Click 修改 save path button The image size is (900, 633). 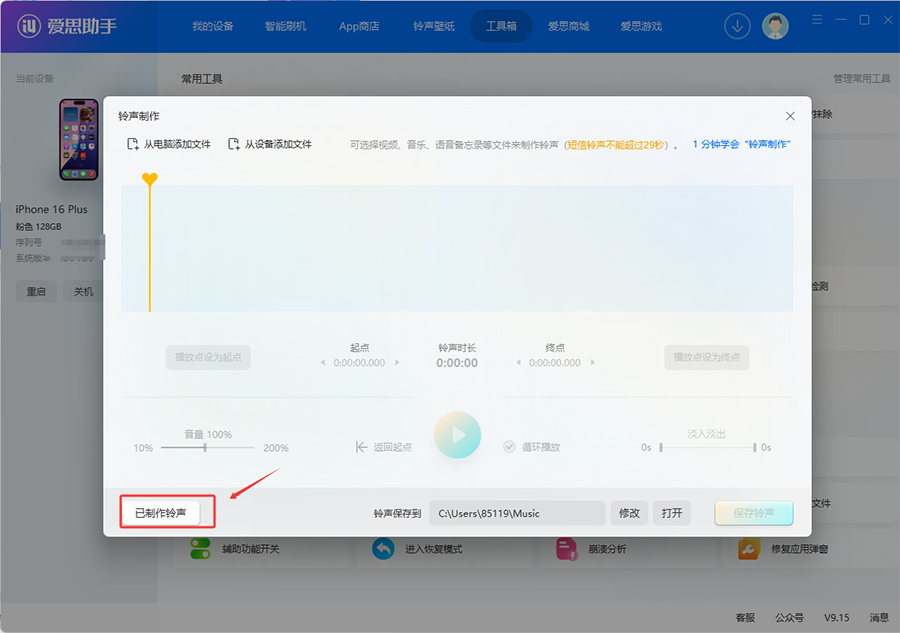pyautogui.click(x=629, y=513)
